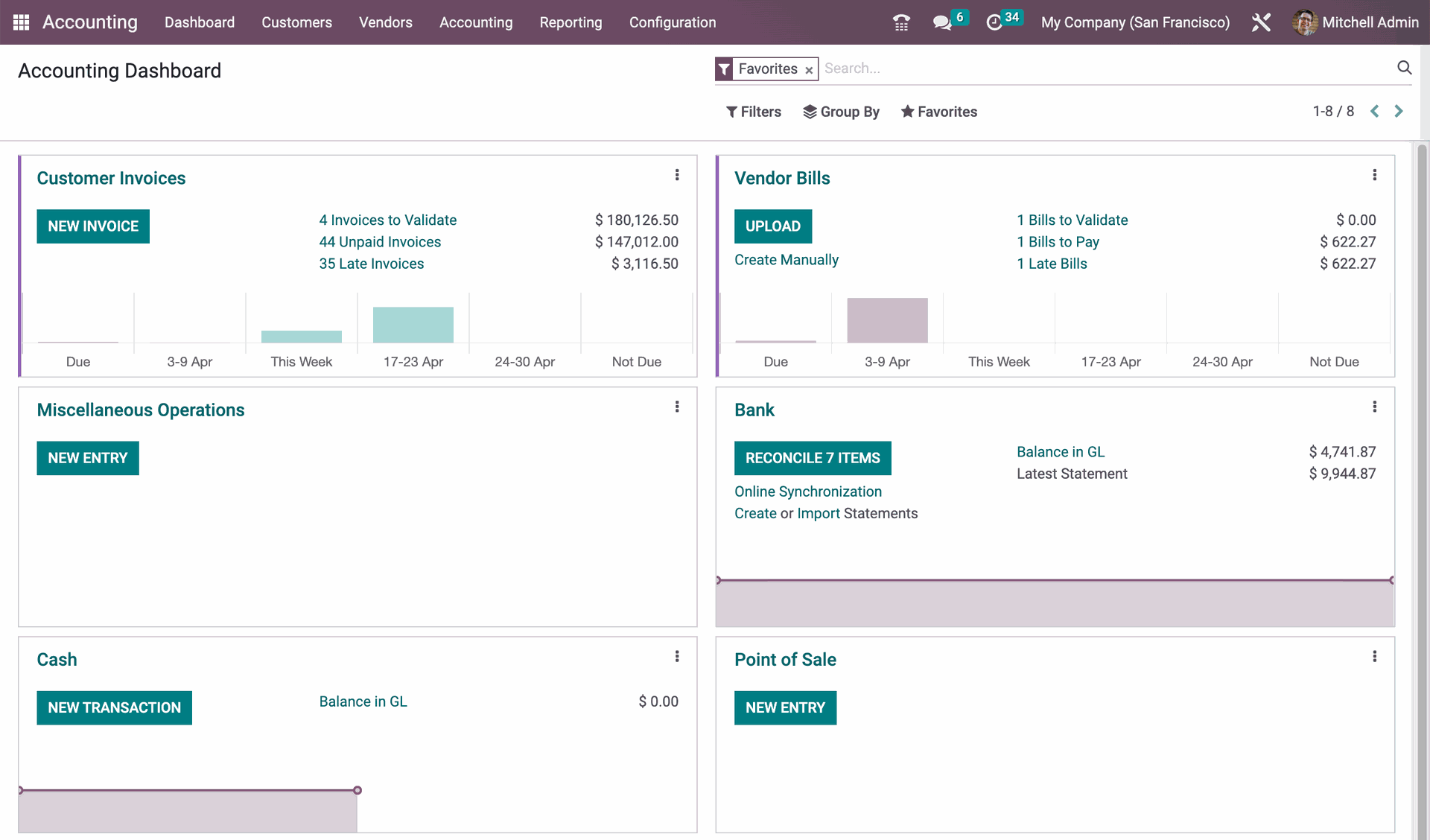This screenshot has height=840, width=1430.
Task: Open the Customers menu
Action: pos(296,22)
